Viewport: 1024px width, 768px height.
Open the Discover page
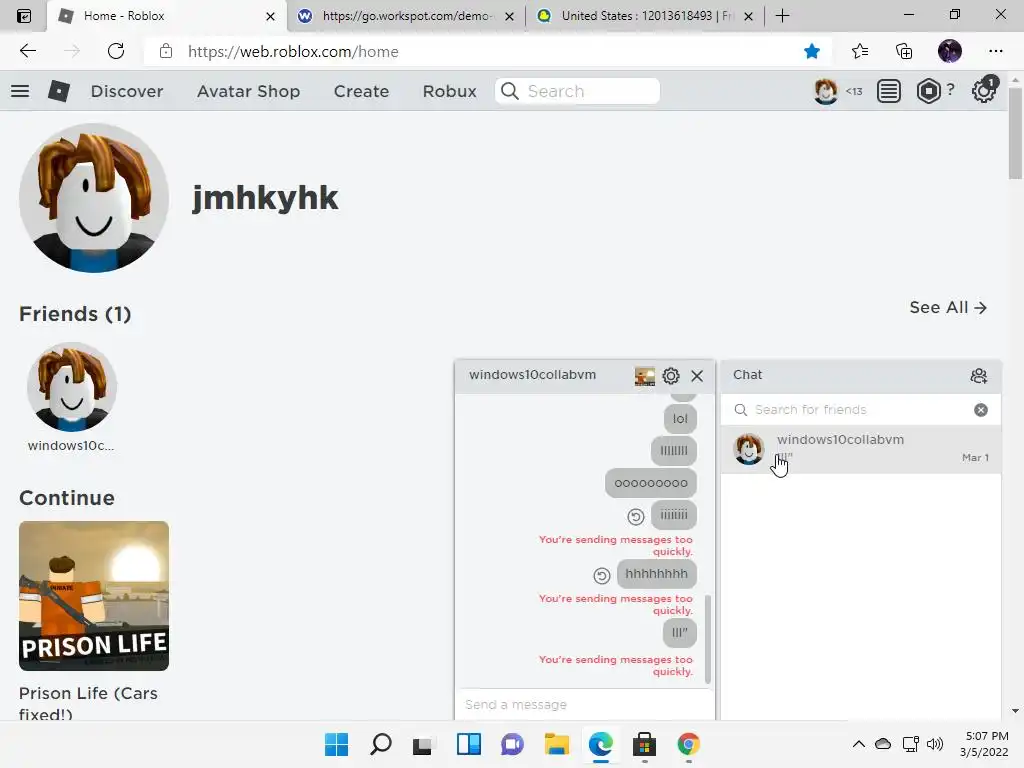[127, 91]
